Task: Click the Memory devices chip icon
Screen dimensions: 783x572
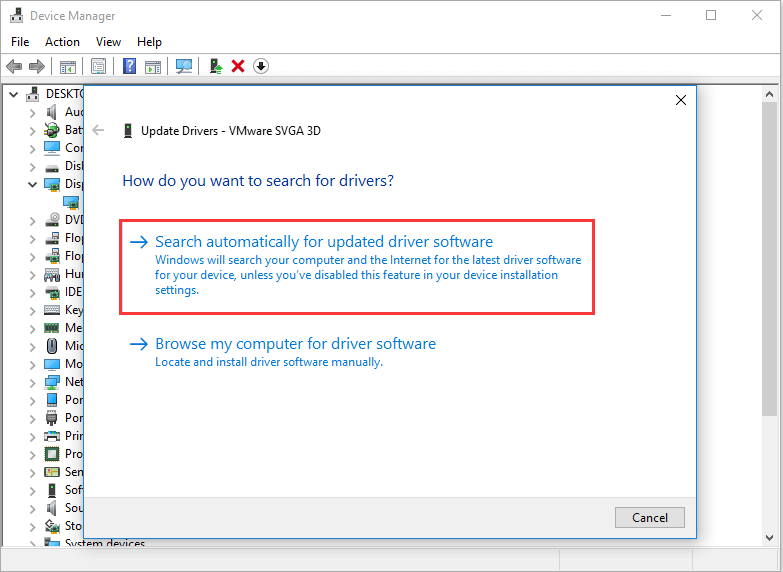Action: [x=52, y=328]
